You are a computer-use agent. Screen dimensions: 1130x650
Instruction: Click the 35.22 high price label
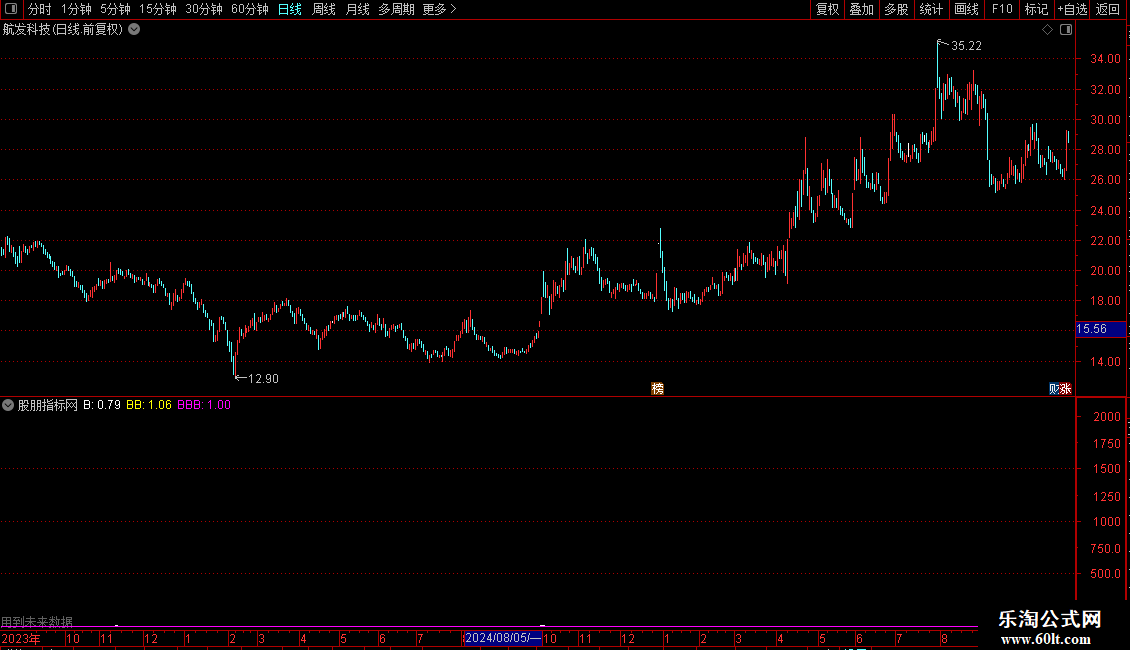coord(966,45)
